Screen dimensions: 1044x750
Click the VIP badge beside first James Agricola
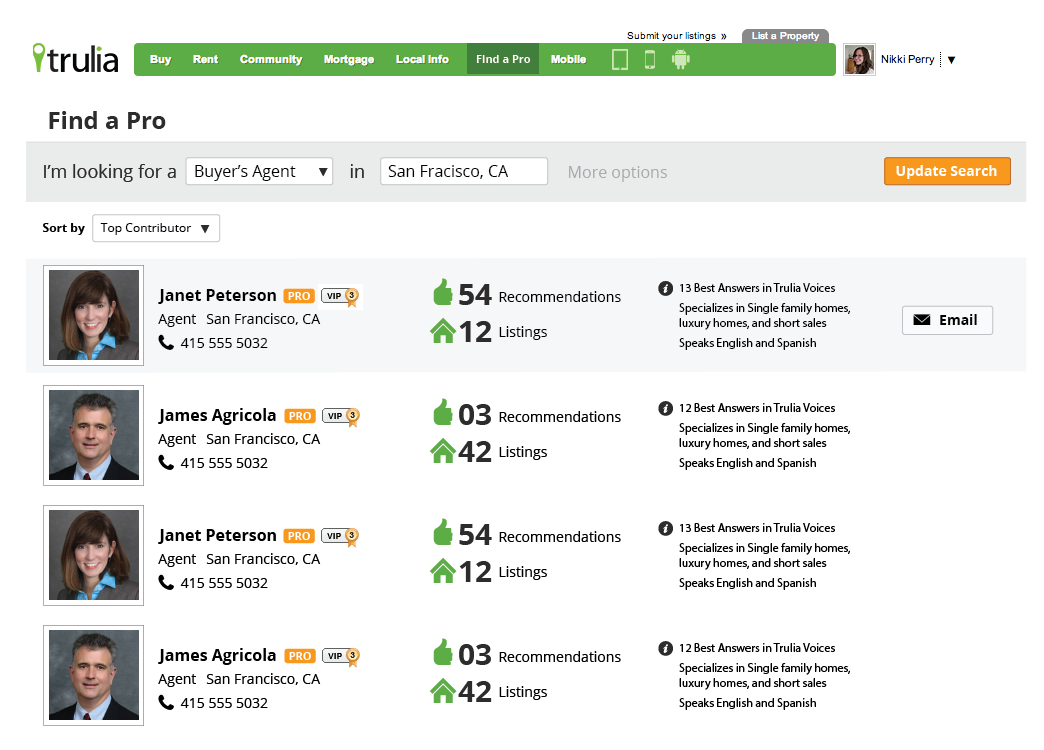coord(341,416)
